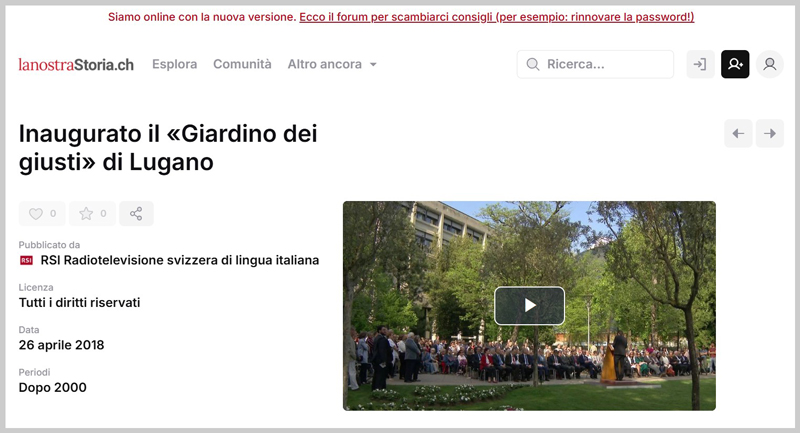Go to lanostraStoria.ch home logo
This screenshot has height=433, width=800.
point(76,65)
